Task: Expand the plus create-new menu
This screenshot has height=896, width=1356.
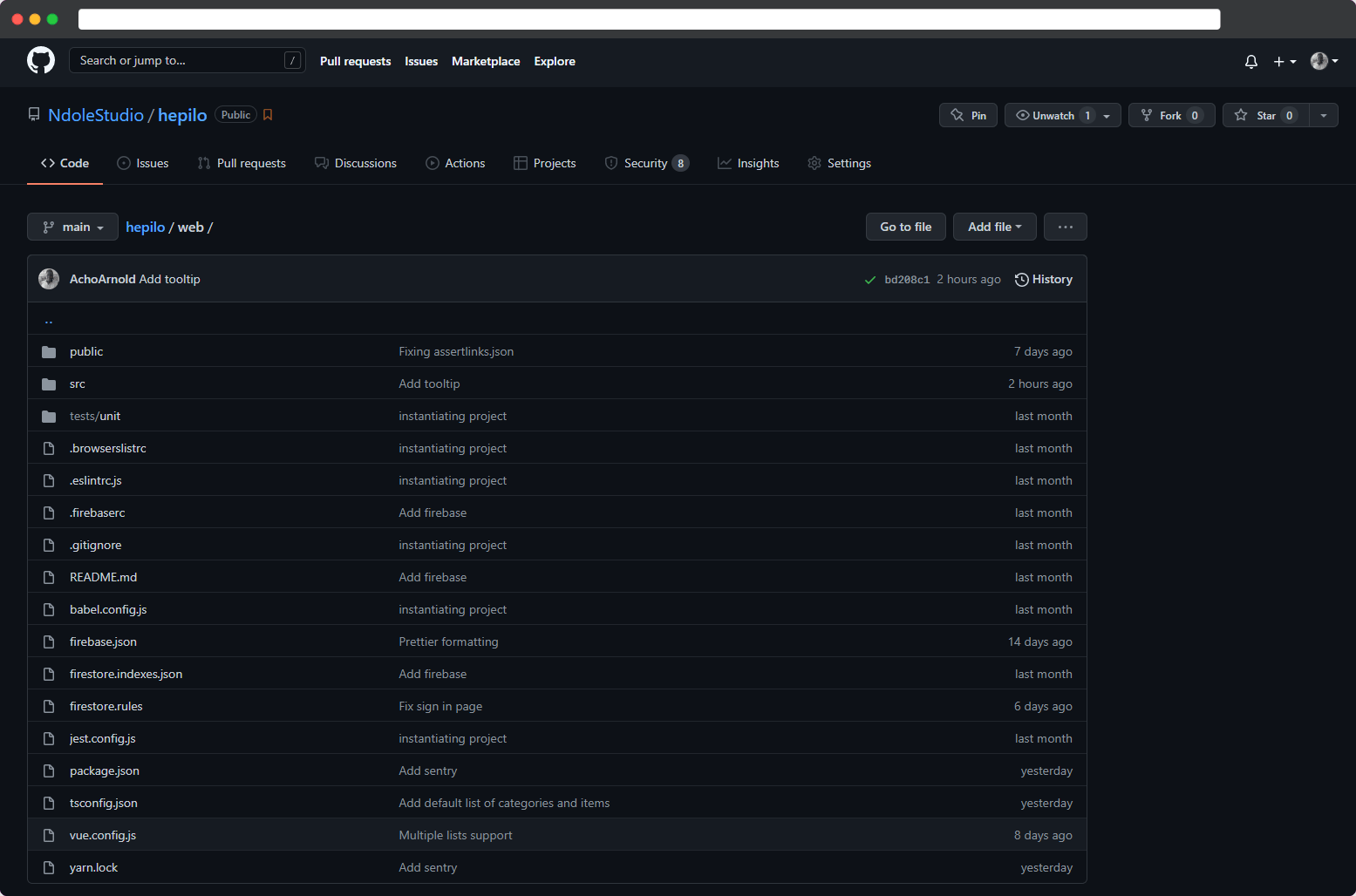Action: pos(1284,62)
